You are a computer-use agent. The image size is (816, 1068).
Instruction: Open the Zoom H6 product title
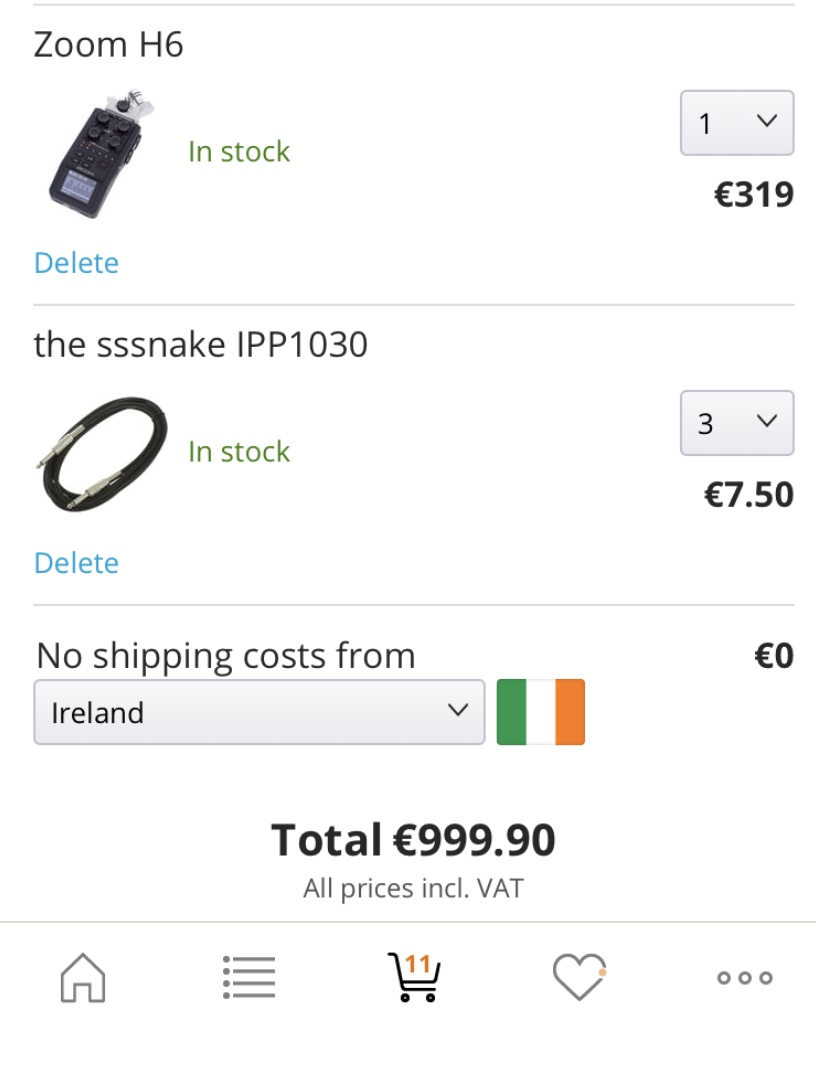click(x=108, y=45)
